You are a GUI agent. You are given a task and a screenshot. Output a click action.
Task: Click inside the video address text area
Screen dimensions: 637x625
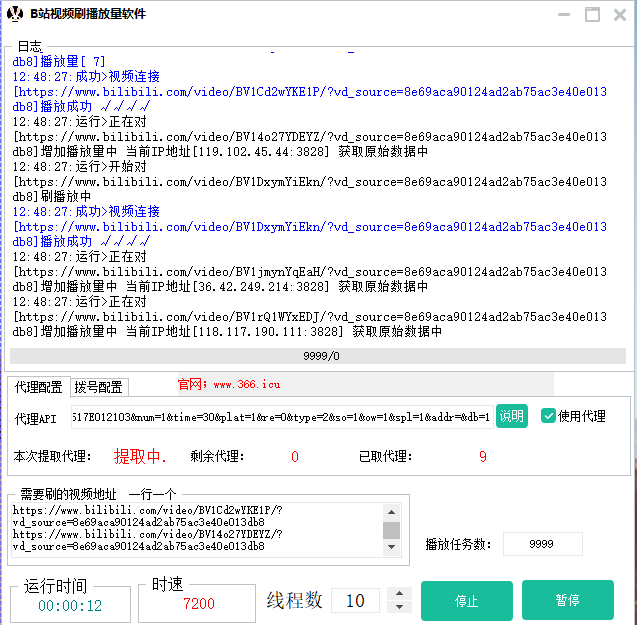[x=195, y=529]
